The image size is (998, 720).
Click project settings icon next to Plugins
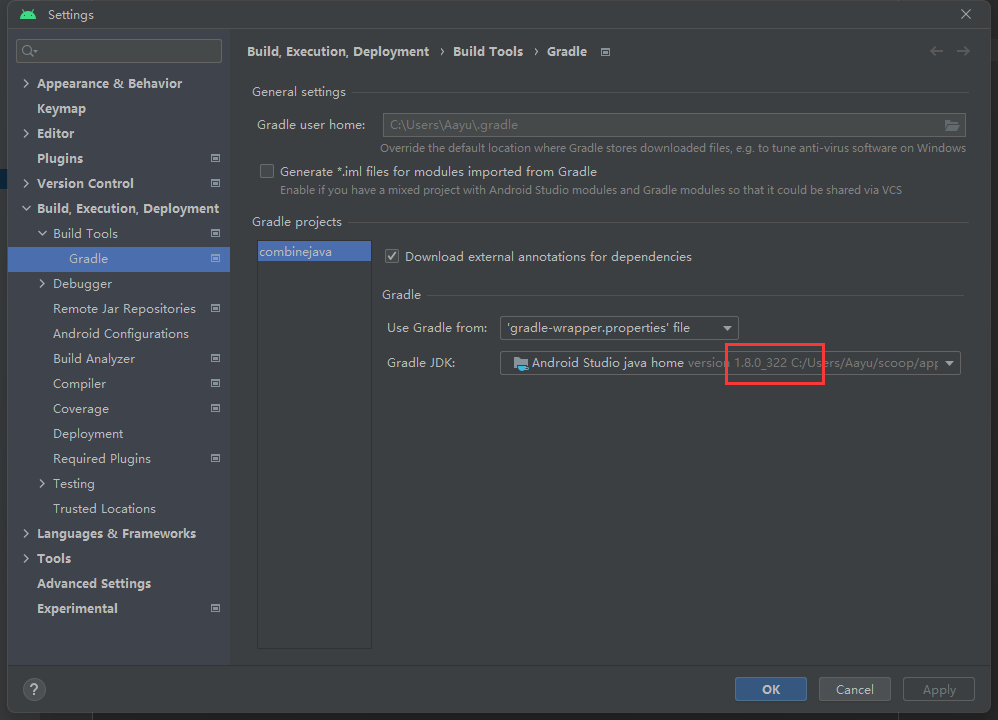point(215,158)
